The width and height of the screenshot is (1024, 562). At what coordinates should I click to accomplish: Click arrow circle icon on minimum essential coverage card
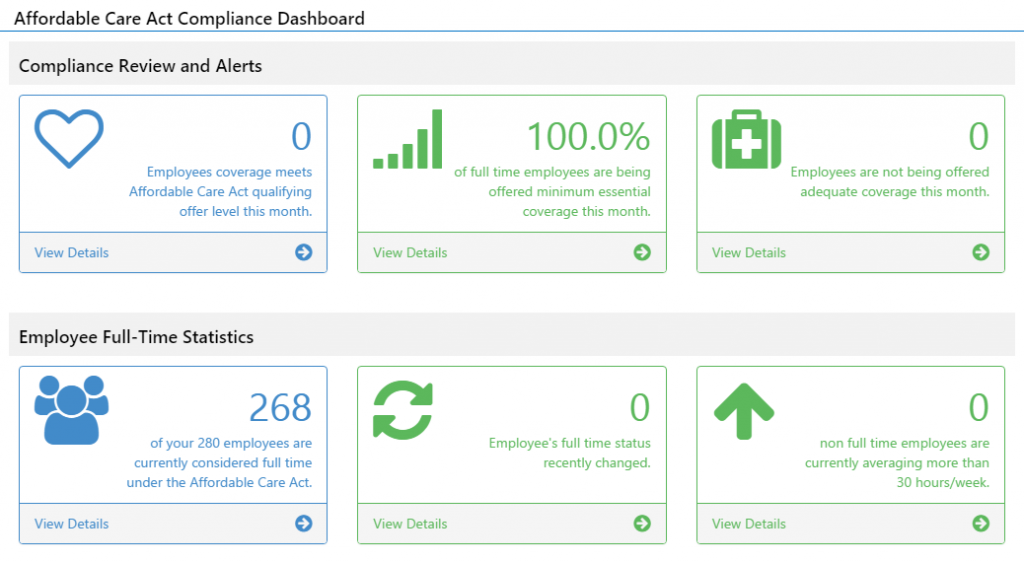(642, 252)
